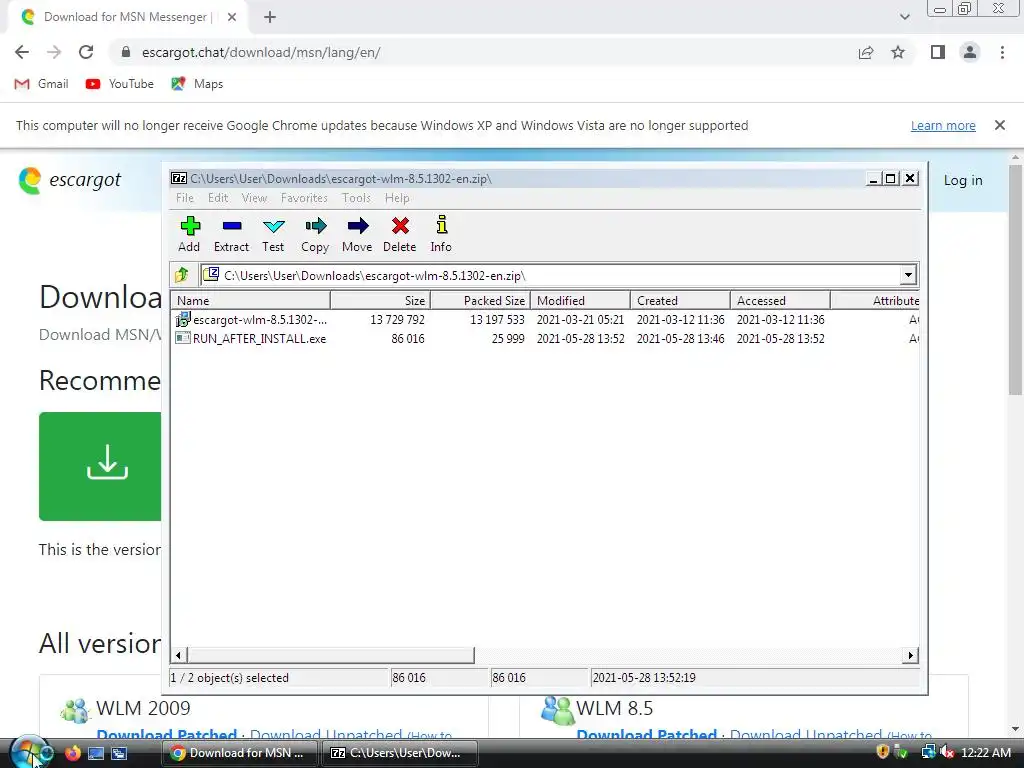
Task: Open the File menu in 7-Zip
Action: click(x=185, y=198)
